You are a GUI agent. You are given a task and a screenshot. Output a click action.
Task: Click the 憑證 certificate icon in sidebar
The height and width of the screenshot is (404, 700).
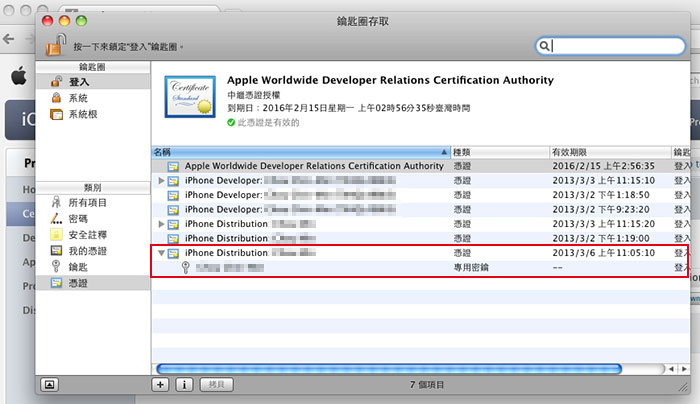click(x=56, y=283)
